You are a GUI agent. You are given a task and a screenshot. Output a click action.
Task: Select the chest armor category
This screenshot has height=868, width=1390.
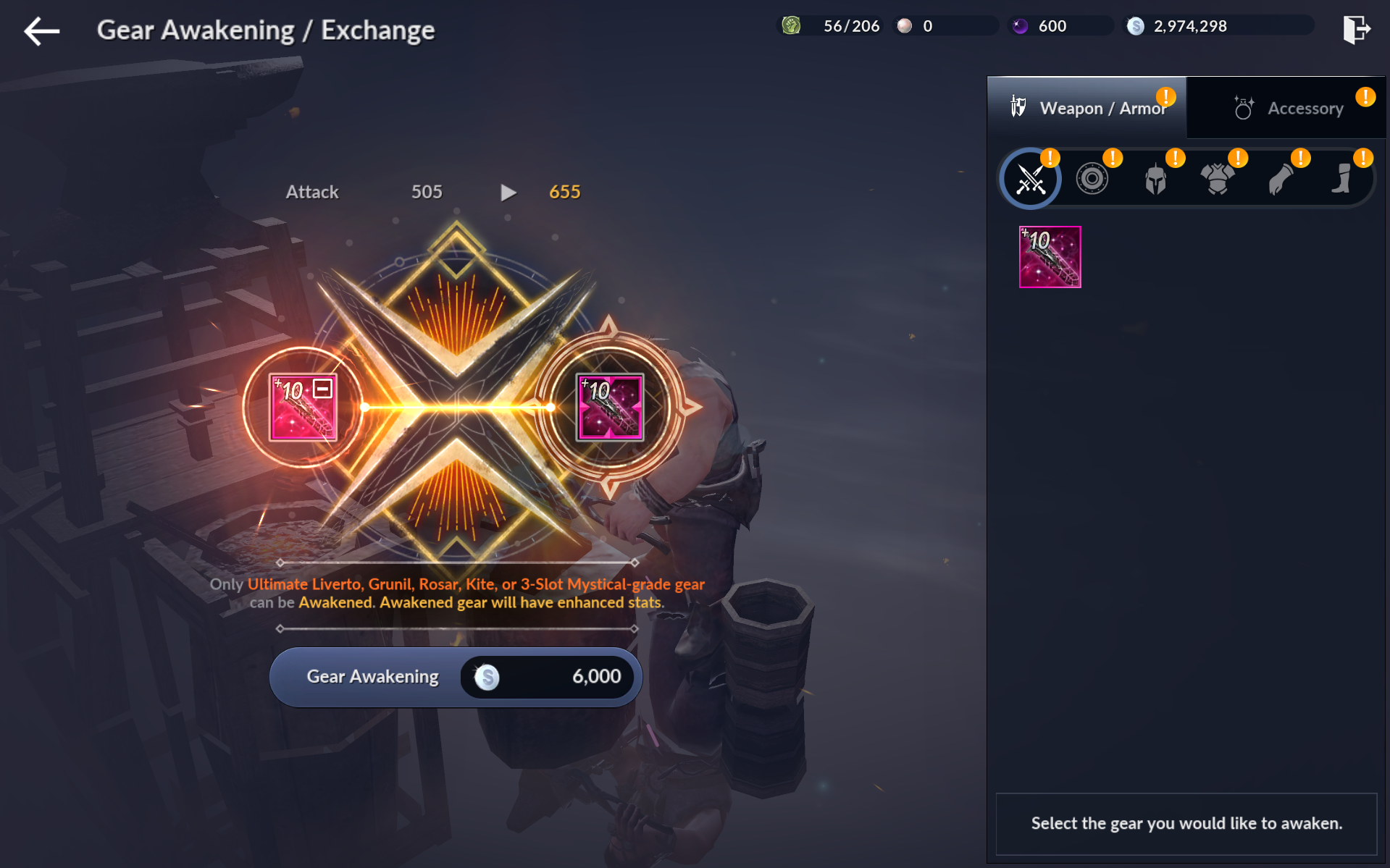click(x=1218, y=179)
